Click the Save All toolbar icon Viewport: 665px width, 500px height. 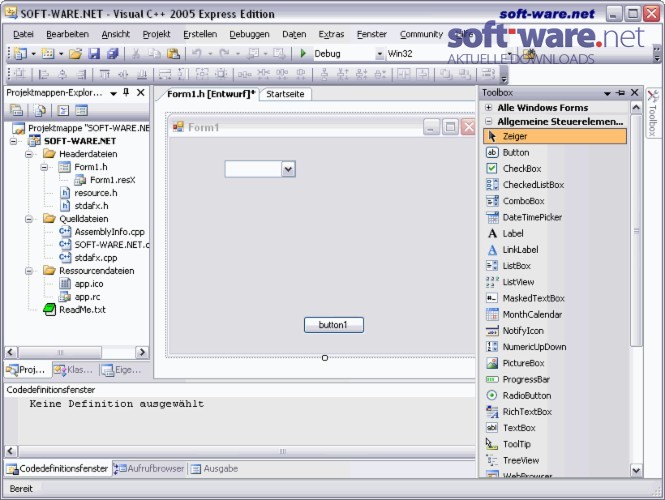pos(113,53)
